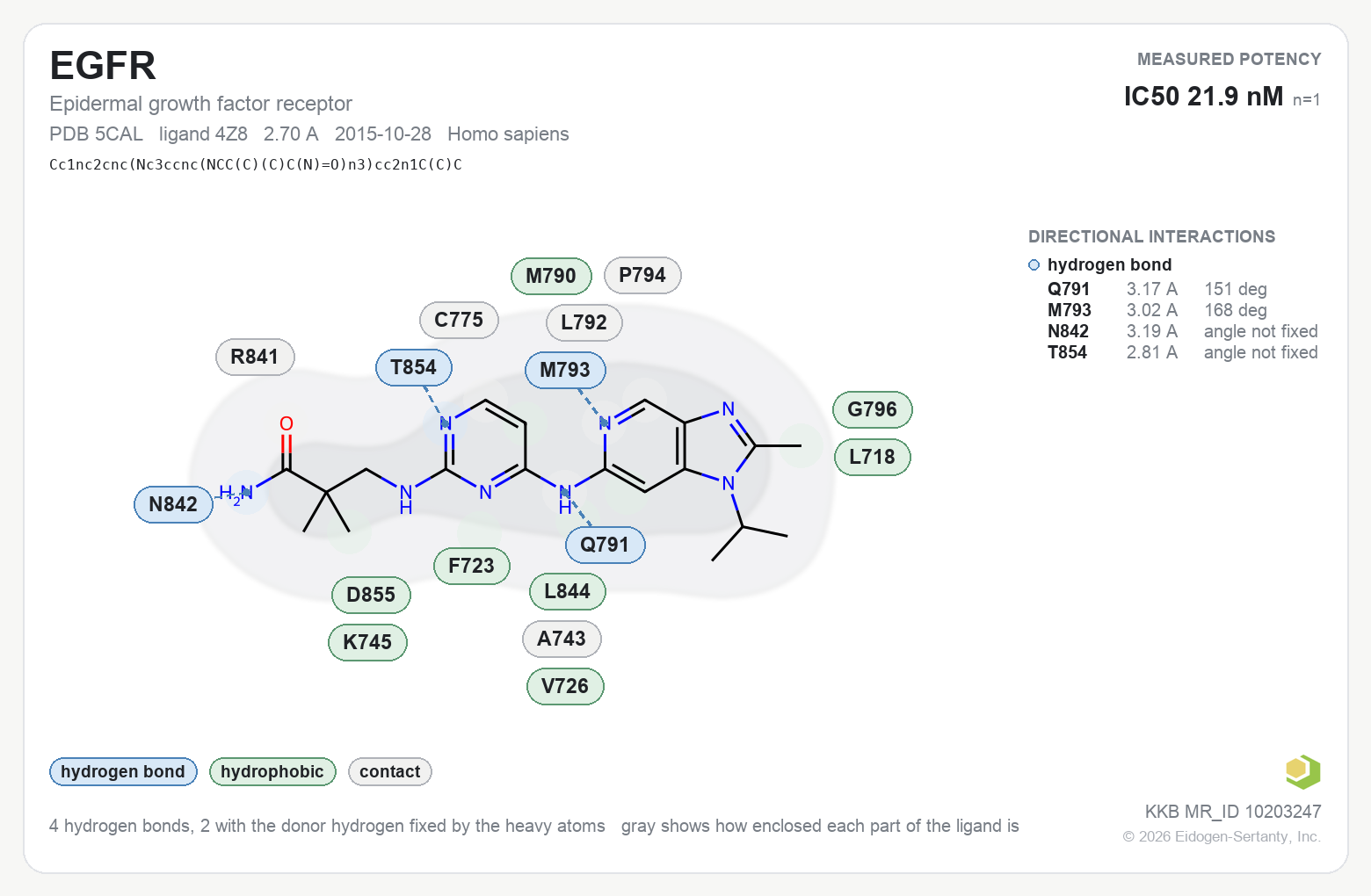Click the M793 residue bubble in the diagram
Screen dimensions: 1371x896
[x=565, y=370]
